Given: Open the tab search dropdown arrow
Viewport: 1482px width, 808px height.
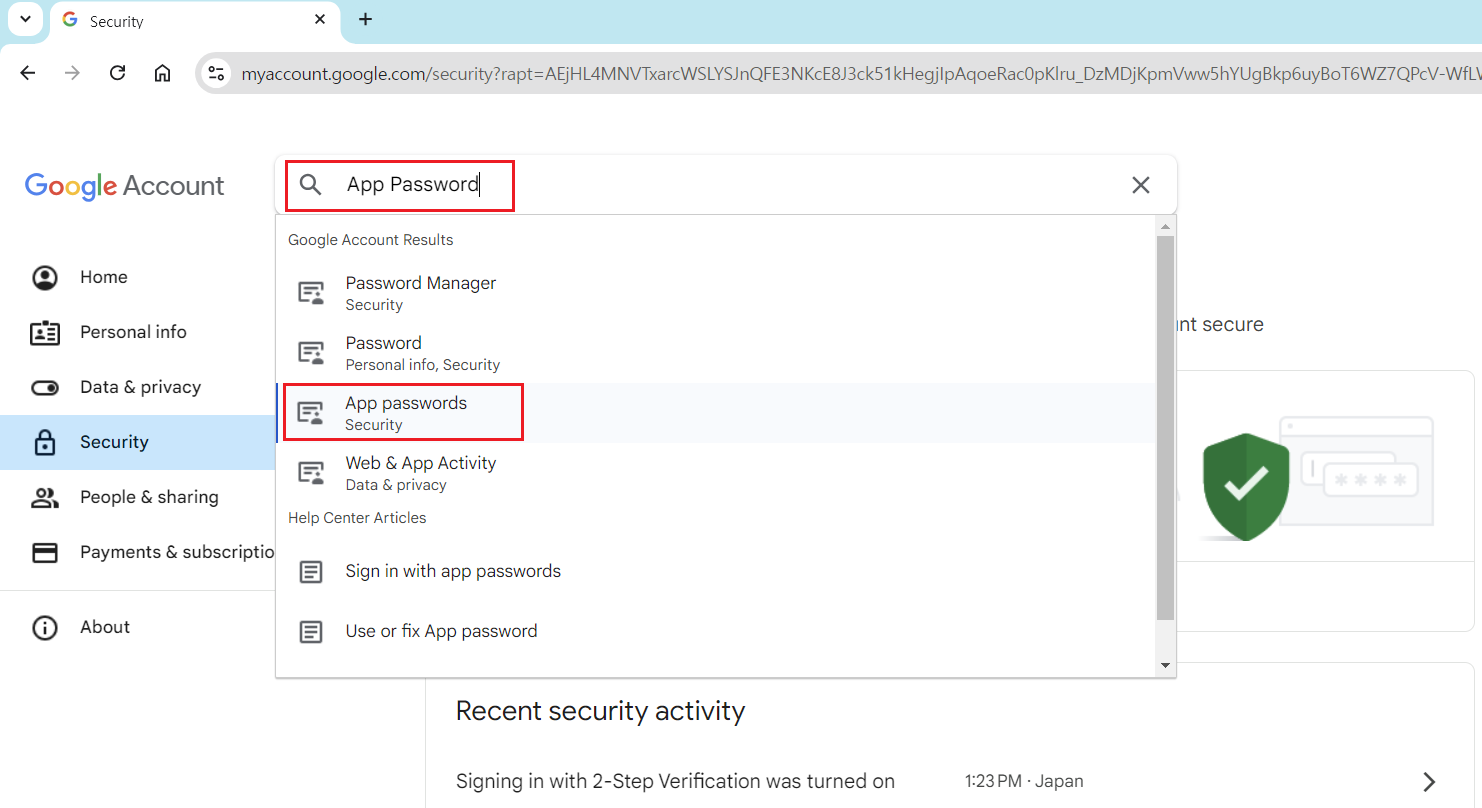Looking at the screenshot, I should [x=25, y=19].
